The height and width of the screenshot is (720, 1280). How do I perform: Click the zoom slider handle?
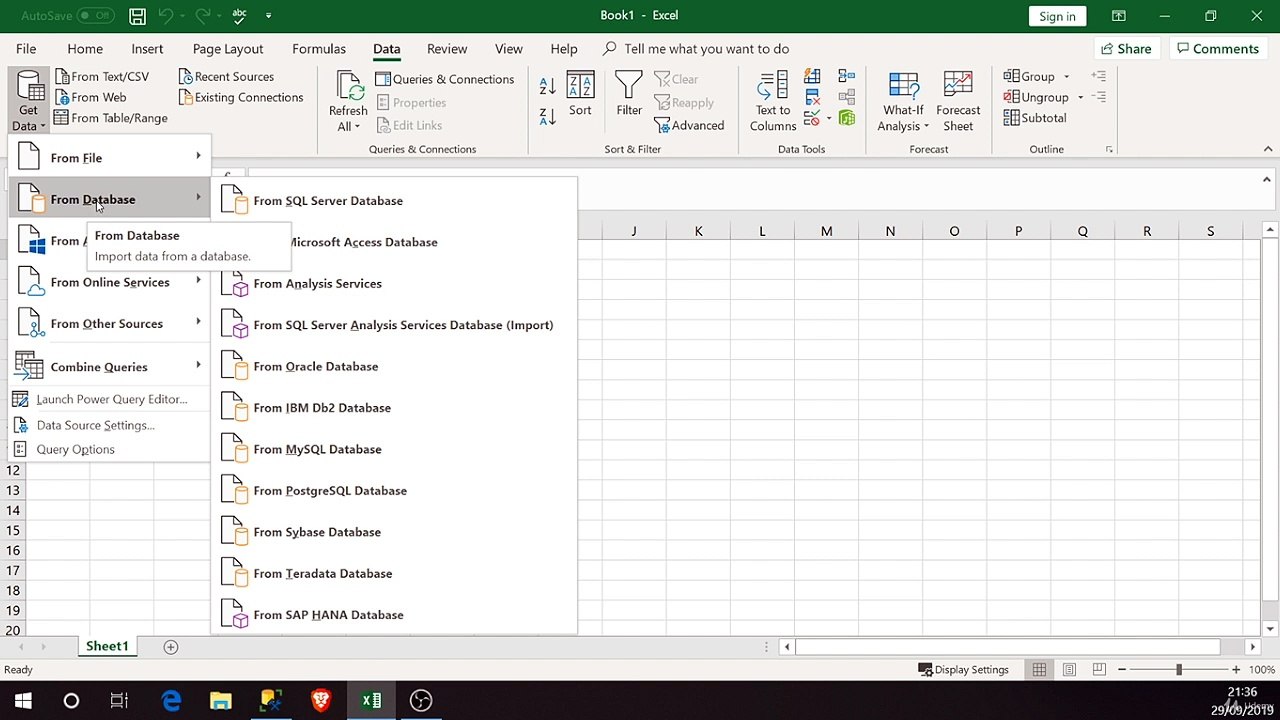coord(1179,670)
